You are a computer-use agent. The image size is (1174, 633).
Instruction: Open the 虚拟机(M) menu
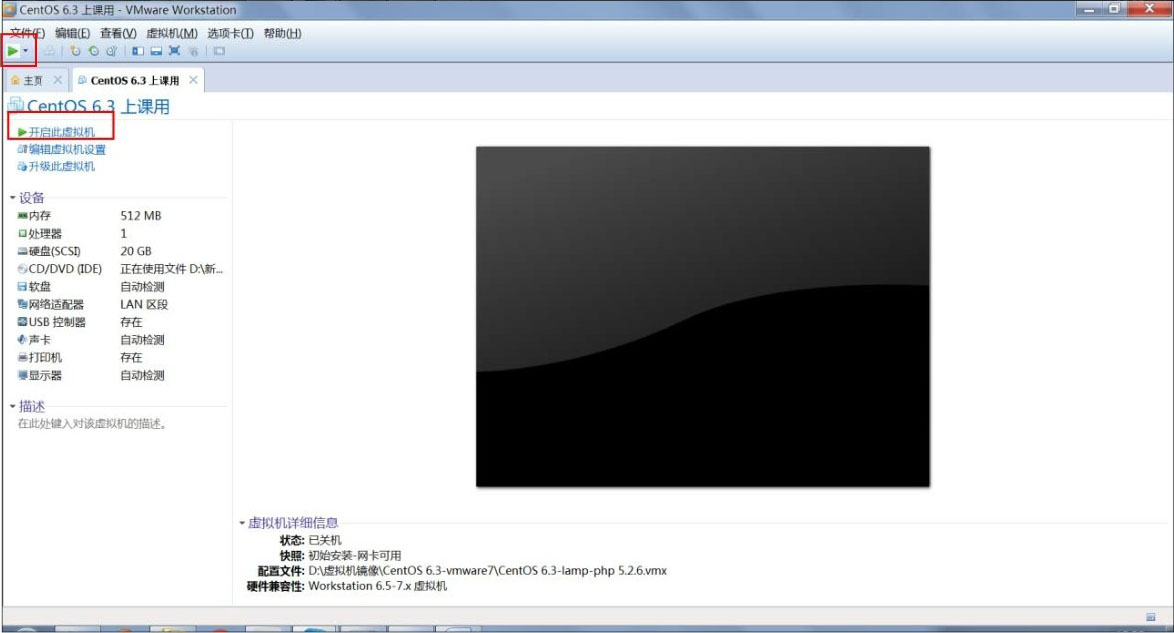[172, 33]
